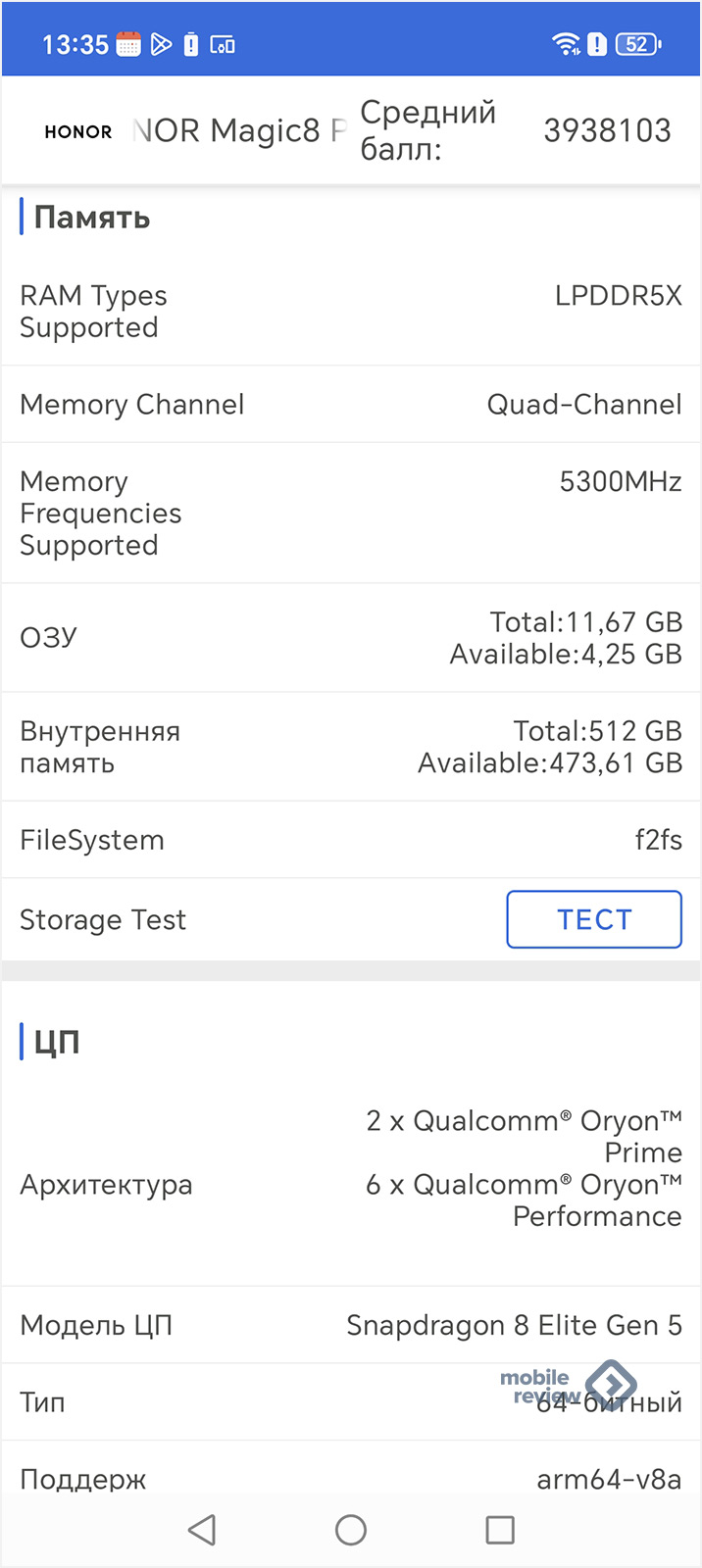702x1568 pixels.
Task: Tap the calendar notification icon
Action: [x=128, y=44]
